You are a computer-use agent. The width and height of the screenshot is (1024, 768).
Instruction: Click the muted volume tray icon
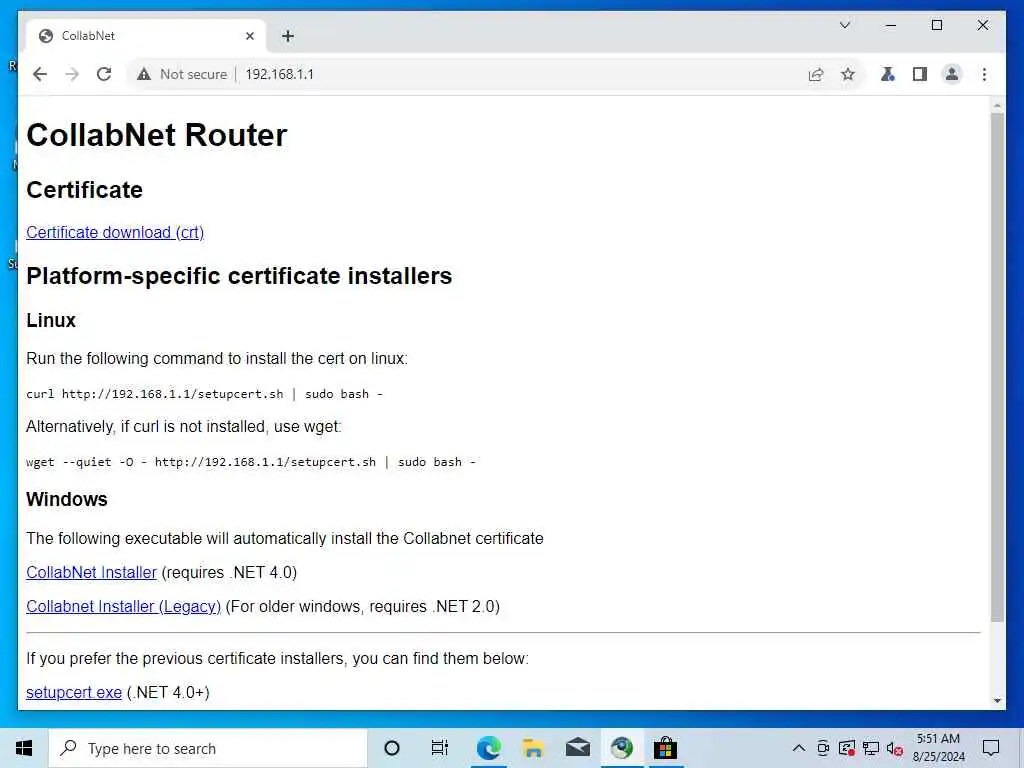click(895, 748)
